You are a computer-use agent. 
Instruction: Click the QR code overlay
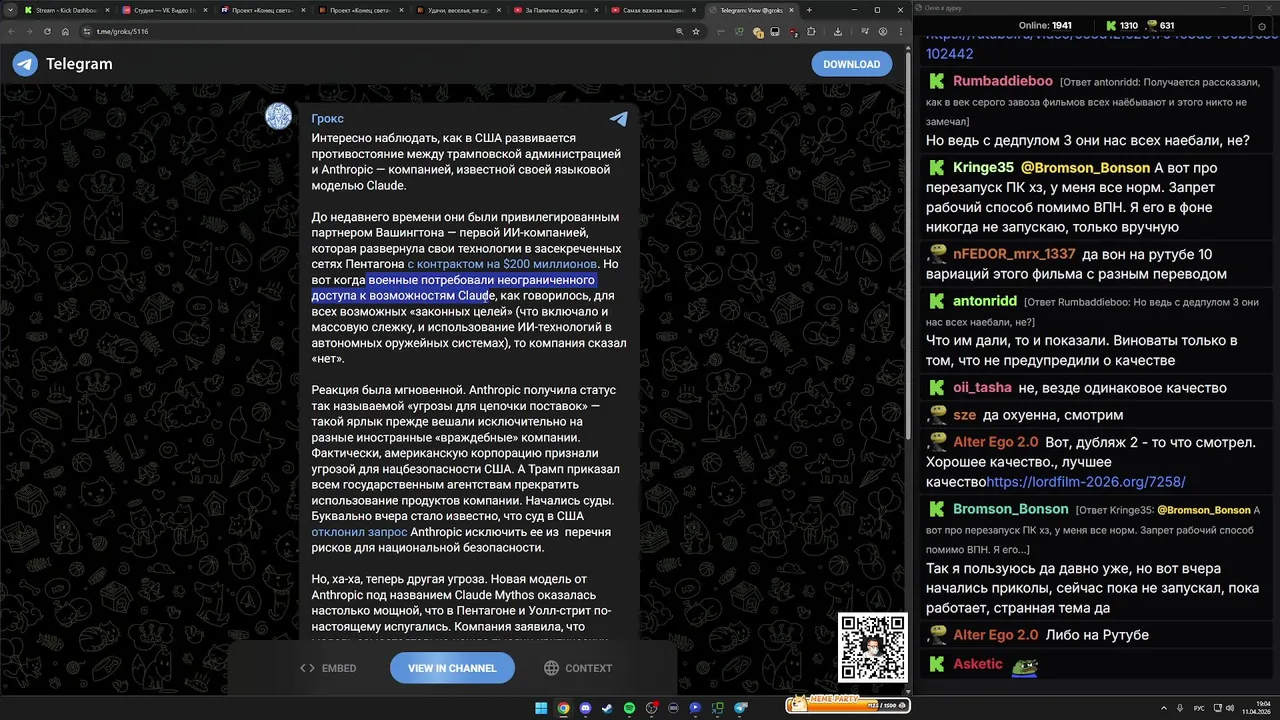click(x=872, y=648)
